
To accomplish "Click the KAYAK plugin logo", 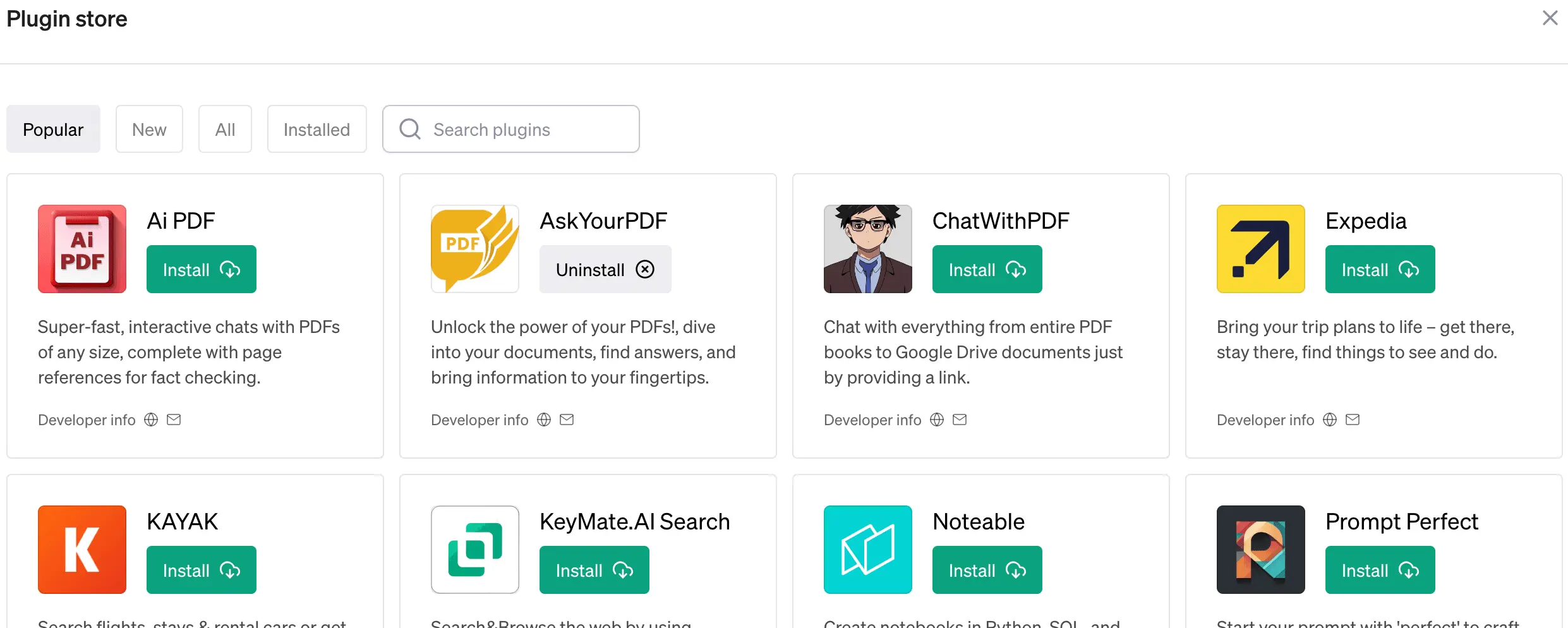I will (x=82, y=550).
